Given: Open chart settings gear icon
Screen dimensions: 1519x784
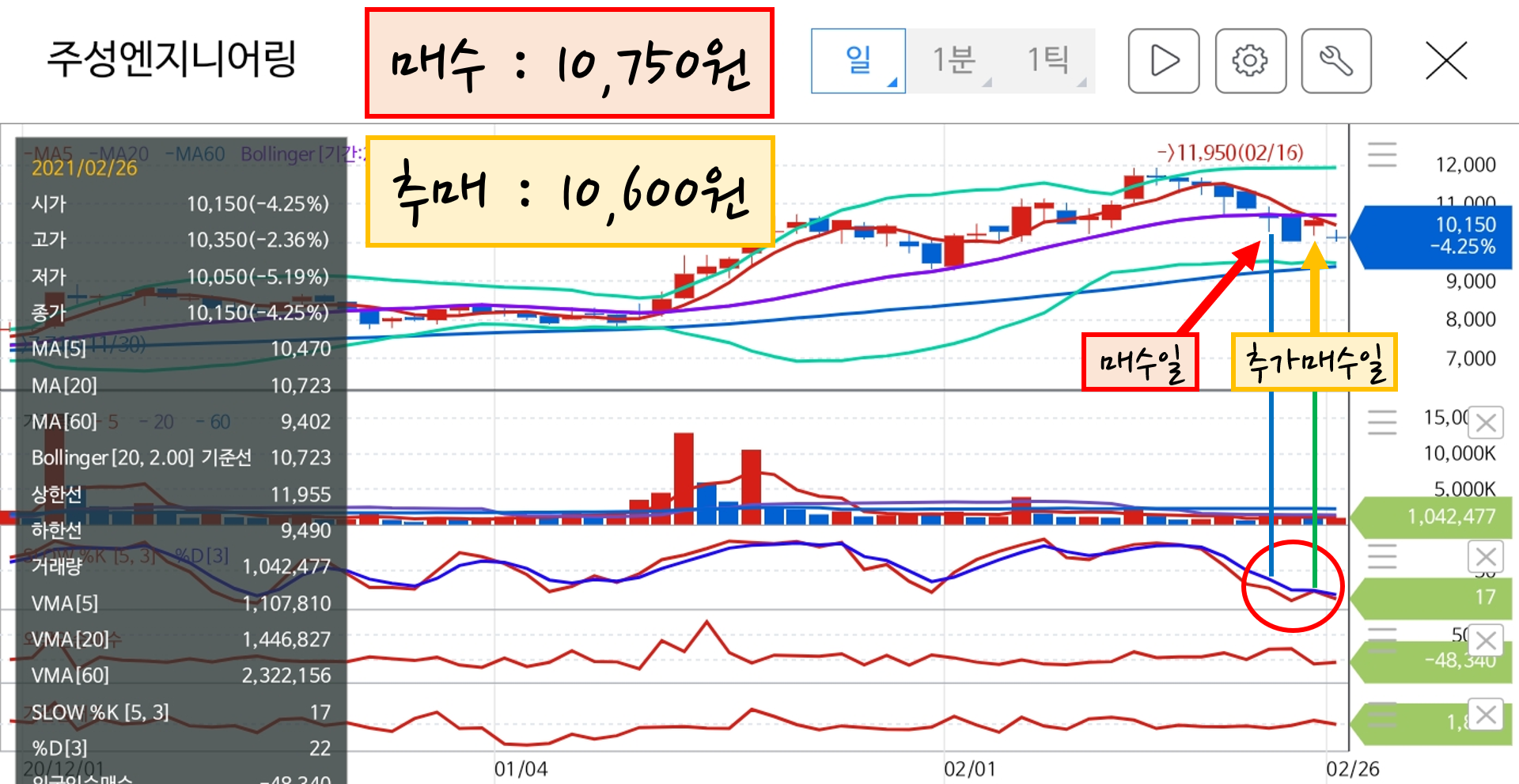Looking at the screenshot, I should coord(1250,61).
